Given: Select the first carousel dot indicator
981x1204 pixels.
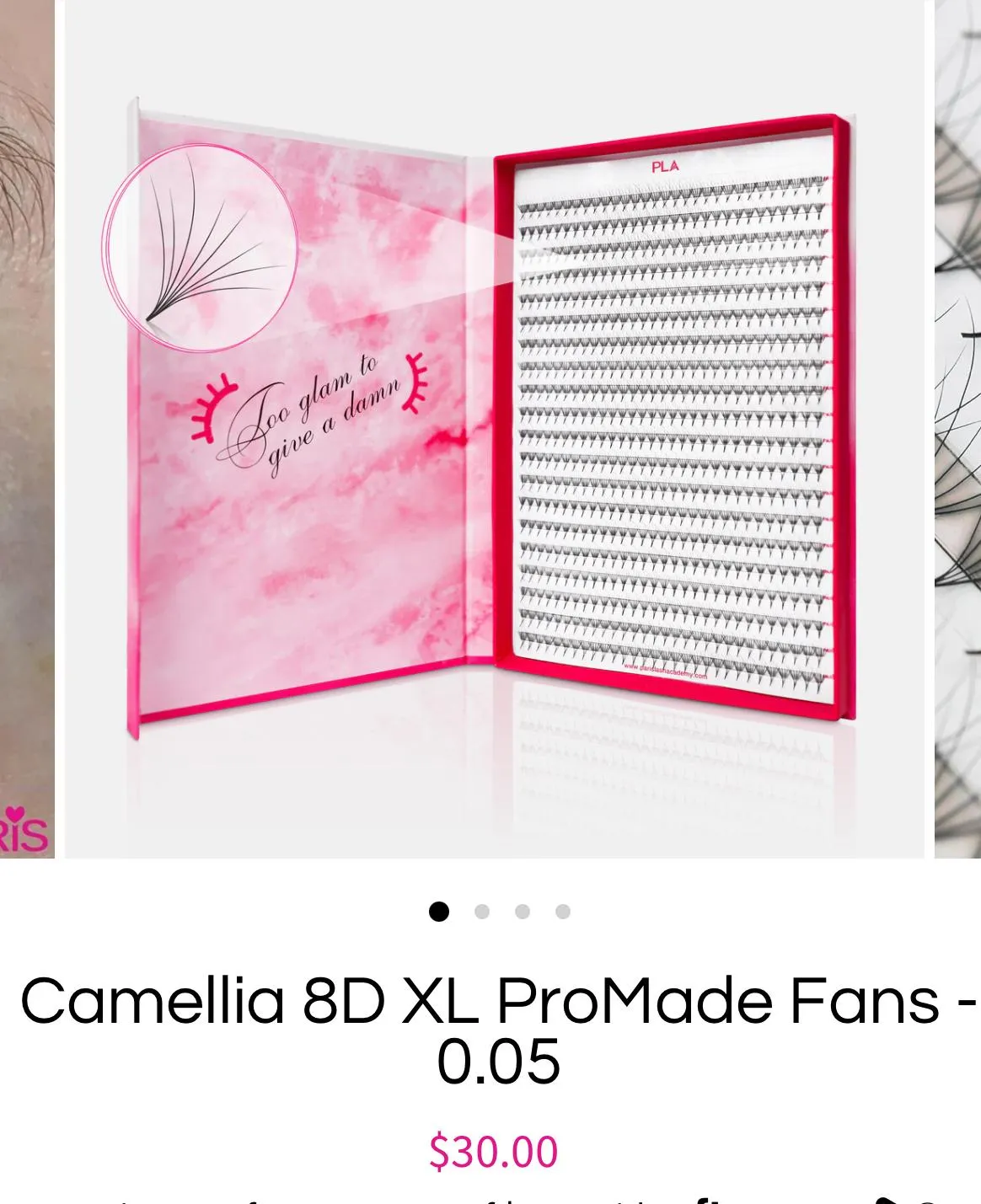Looking at the screenshot, I should click(x=438, y=912).
